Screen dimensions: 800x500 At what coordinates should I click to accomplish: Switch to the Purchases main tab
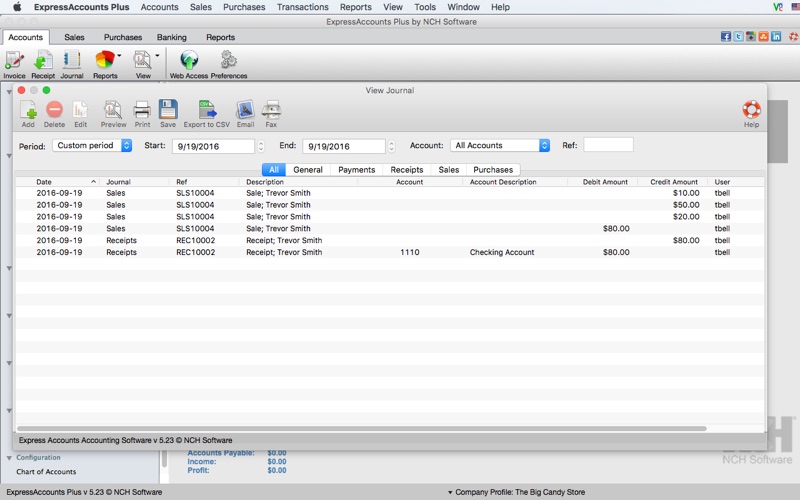click(122, 37)
